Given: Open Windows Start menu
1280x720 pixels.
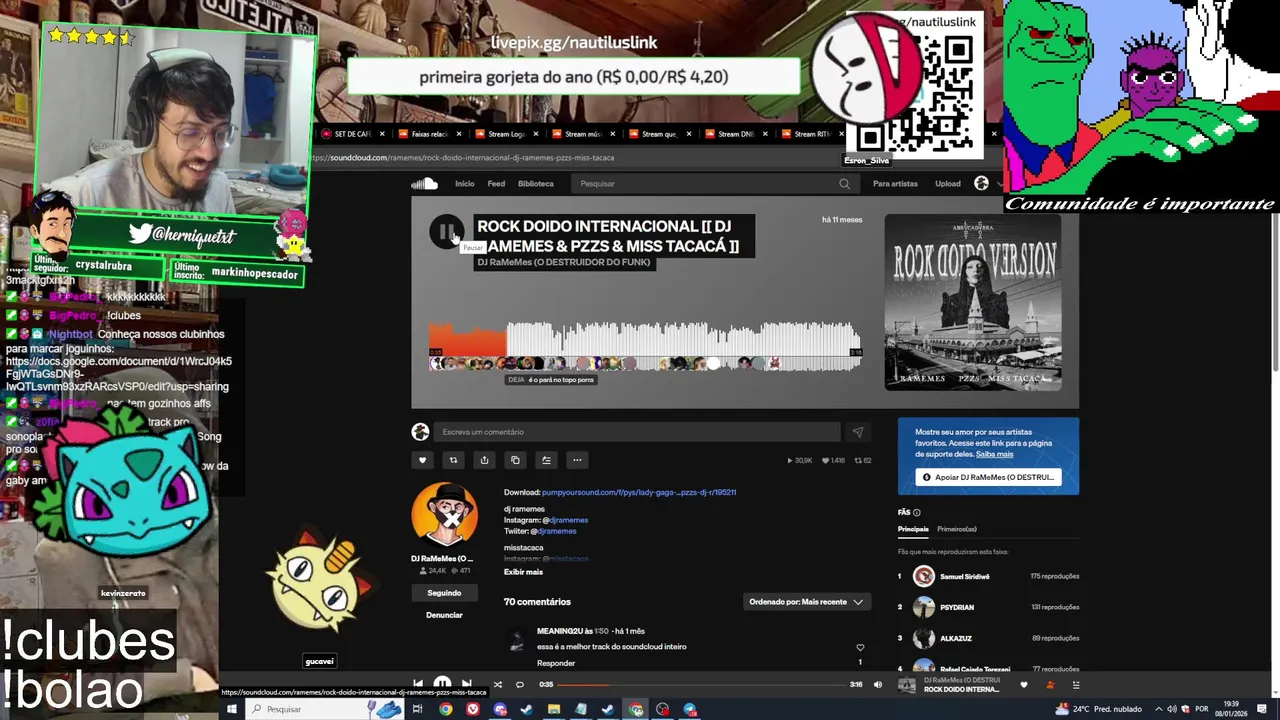Looking at the screenshot, I should click(x=231, y=709).
